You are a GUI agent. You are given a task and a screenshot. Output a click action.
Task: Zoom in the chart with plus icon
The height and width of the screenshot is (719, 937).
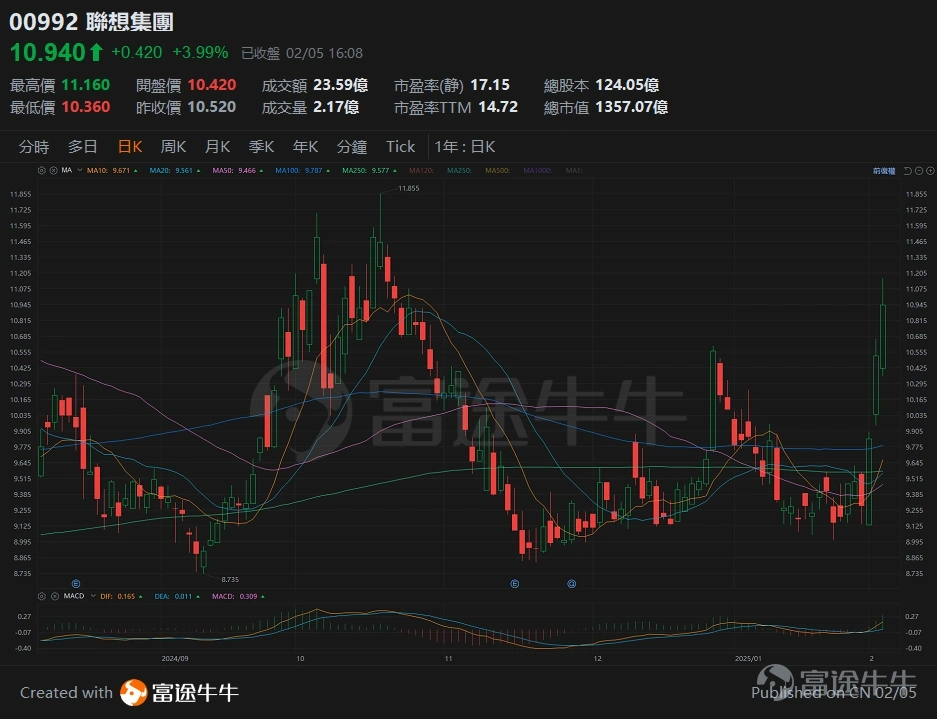(930, 171)
